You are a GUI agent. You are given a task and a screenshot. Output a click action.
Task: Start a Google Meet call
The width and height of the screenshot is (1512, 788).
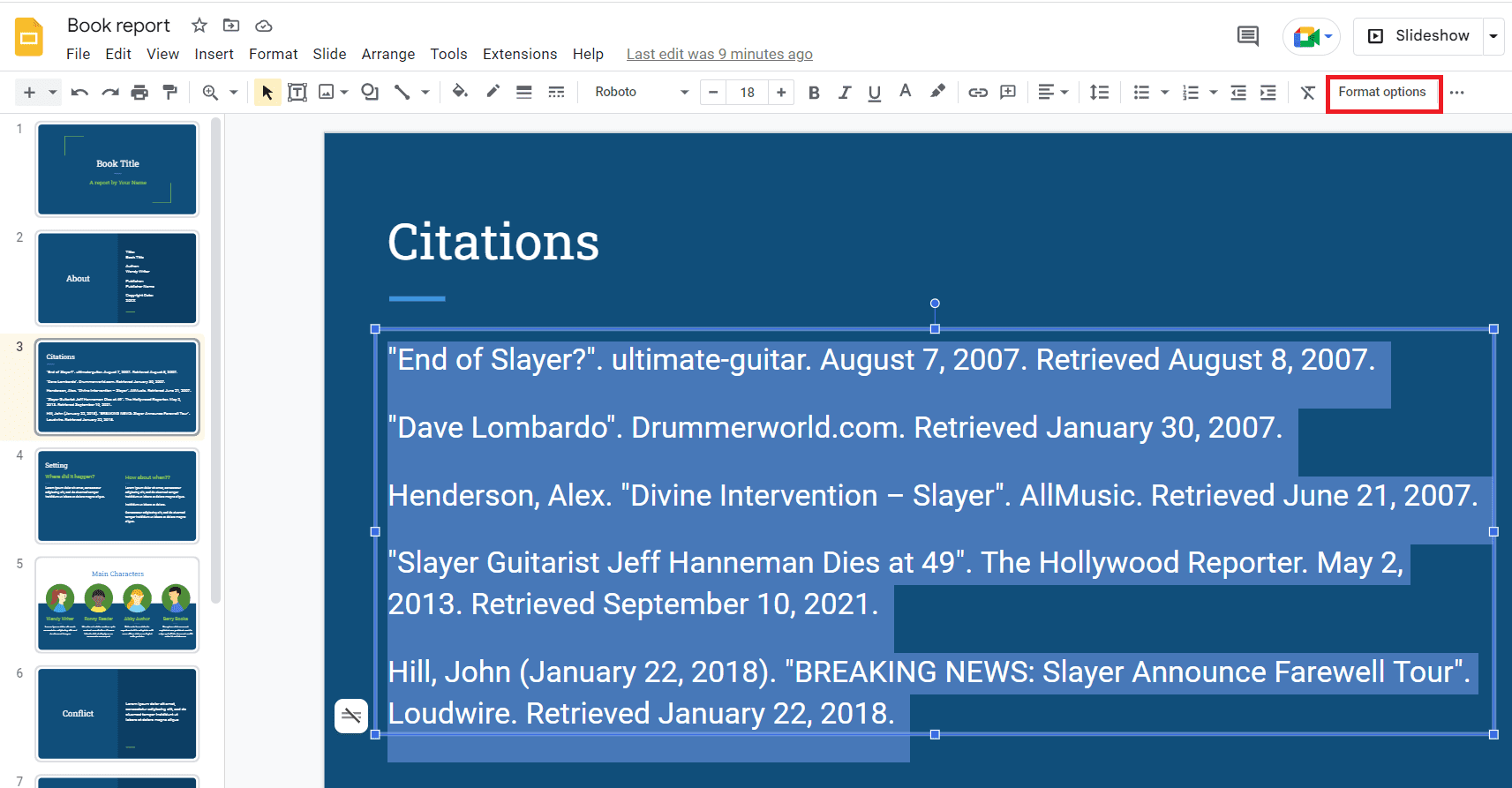pos(1312,36)
